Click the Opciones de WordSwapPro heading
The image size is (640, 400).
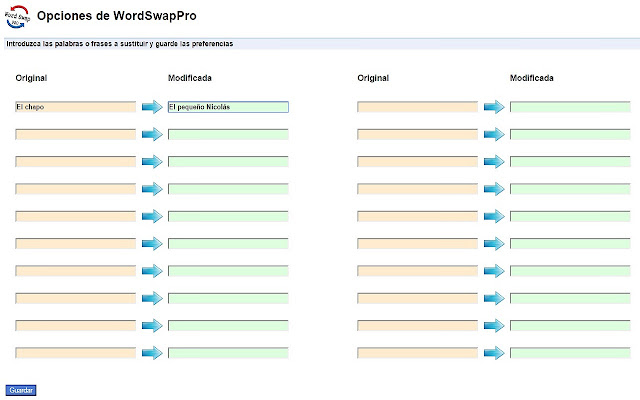pyautogui.click(x=117, y=16)
